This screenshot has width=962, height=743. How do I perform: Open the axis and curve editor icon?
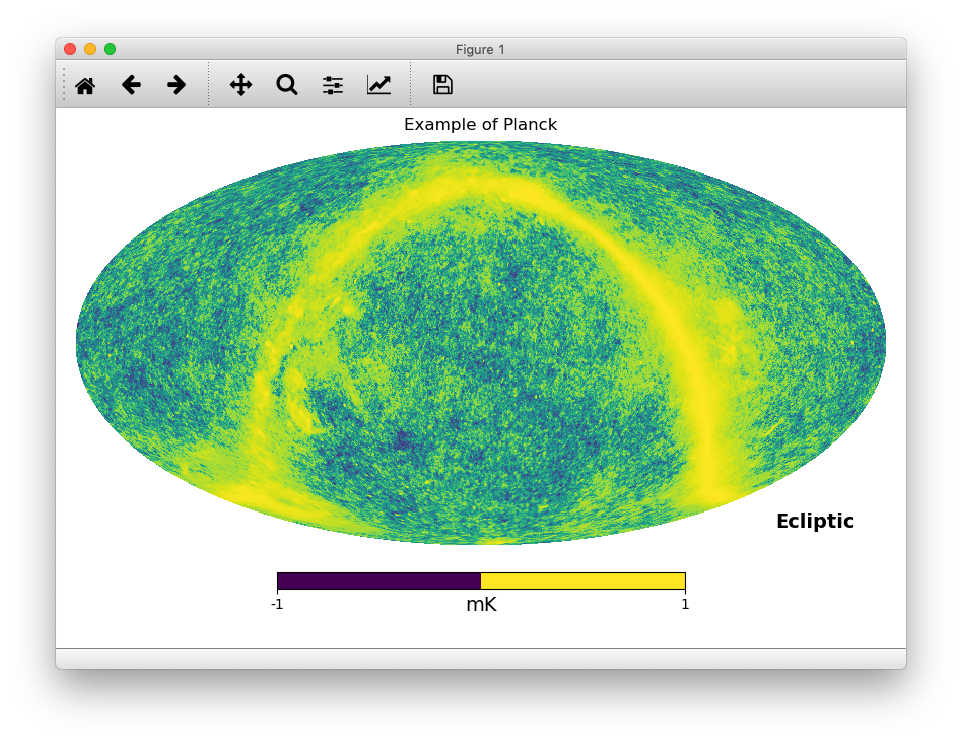[x=378, y=85]
